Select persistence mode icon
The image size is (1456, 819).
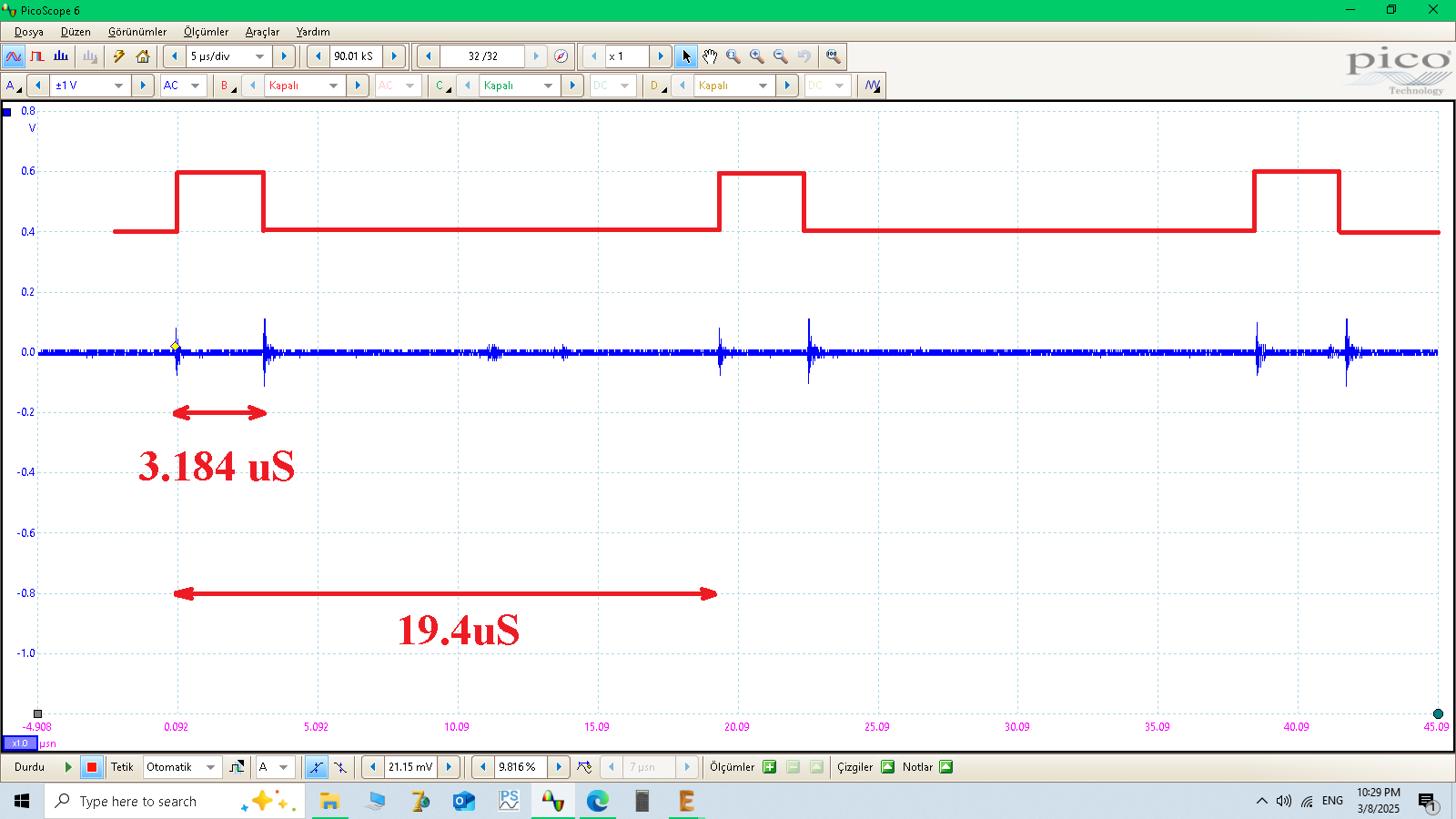point(37,56)
